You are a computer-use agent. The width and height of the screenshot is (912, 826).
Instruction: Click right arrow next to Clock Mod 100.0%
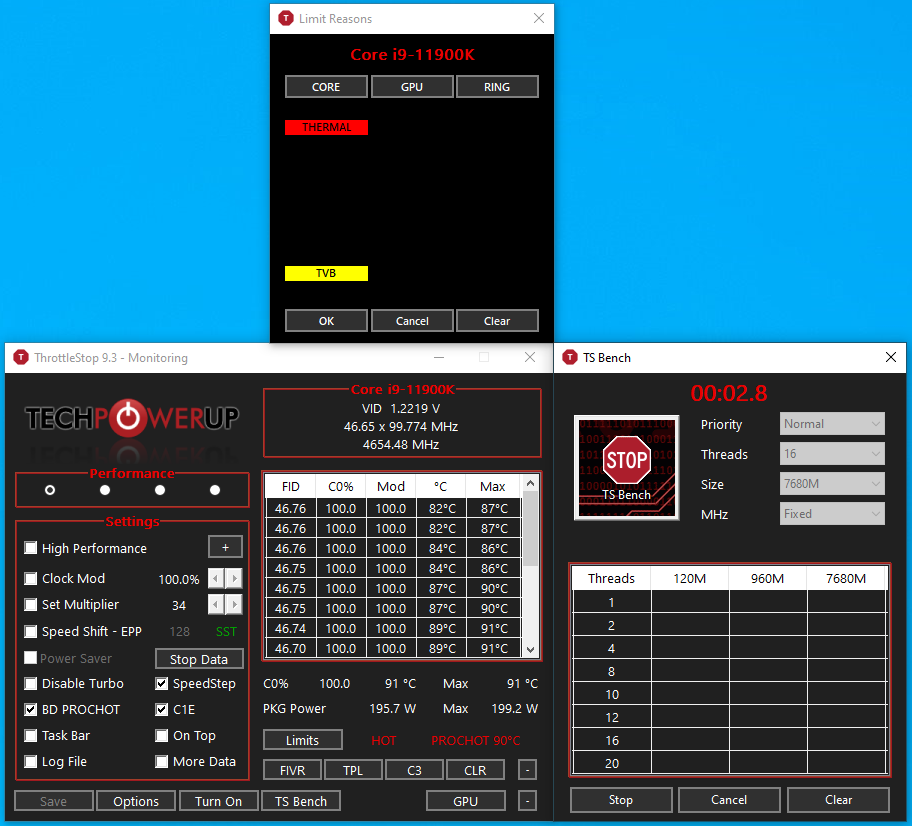tap(234, 578)
